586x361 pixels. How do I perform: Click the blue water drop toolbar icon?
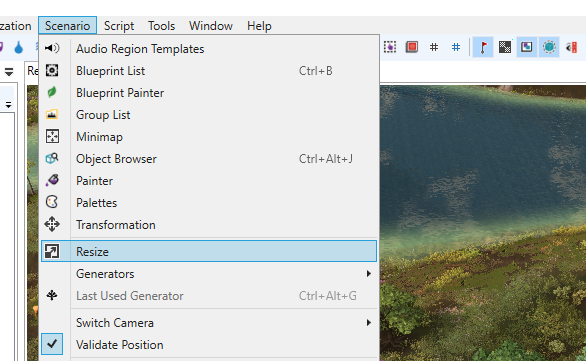18,47
